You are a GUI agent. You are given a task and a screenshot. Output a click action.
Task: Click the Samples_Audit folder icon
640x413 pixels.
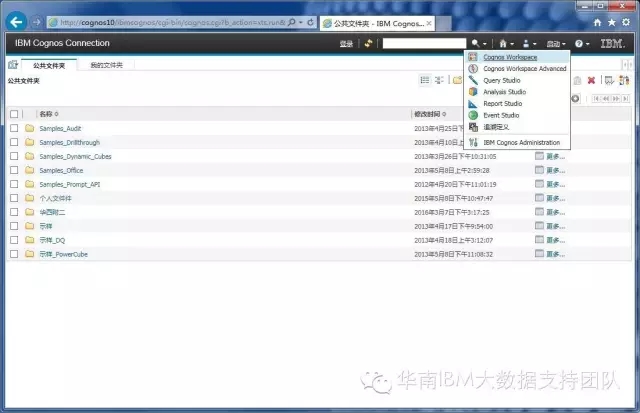[29, 128]
